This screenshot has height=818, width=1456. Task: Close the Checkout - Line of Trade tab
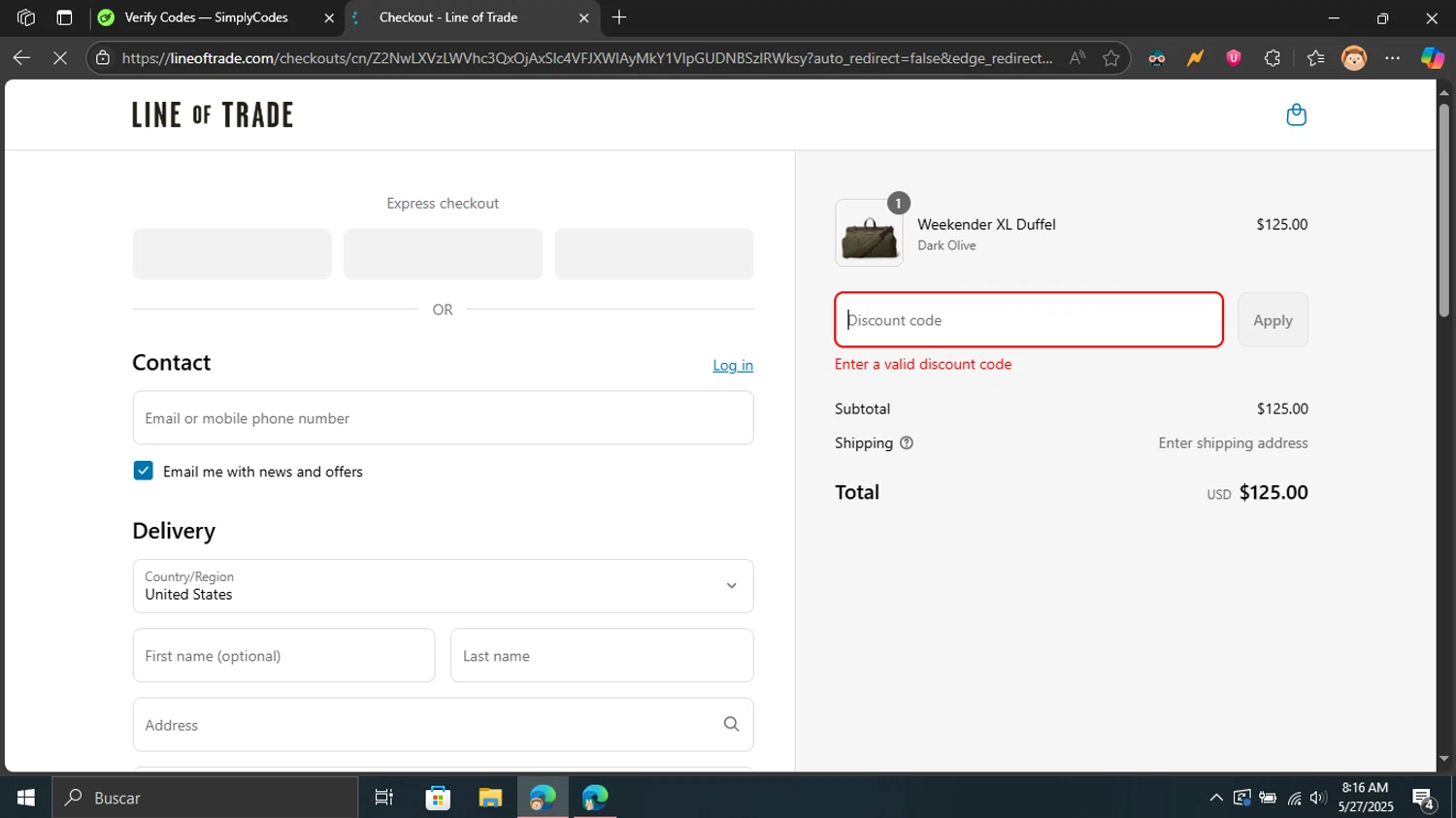coord(583,17)
